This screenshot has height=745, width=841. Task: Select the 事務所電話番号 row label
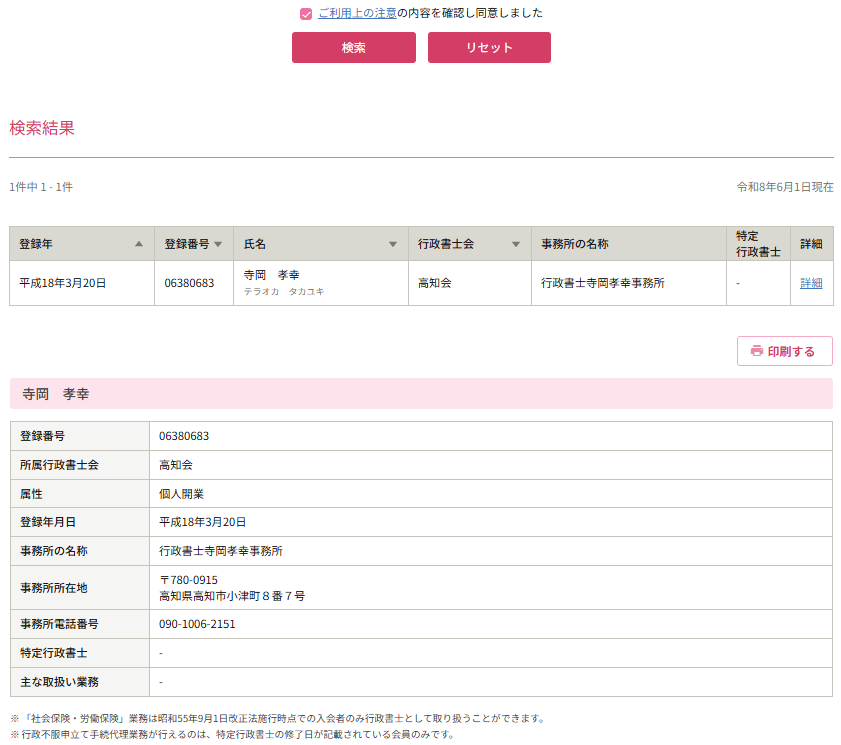60,624
